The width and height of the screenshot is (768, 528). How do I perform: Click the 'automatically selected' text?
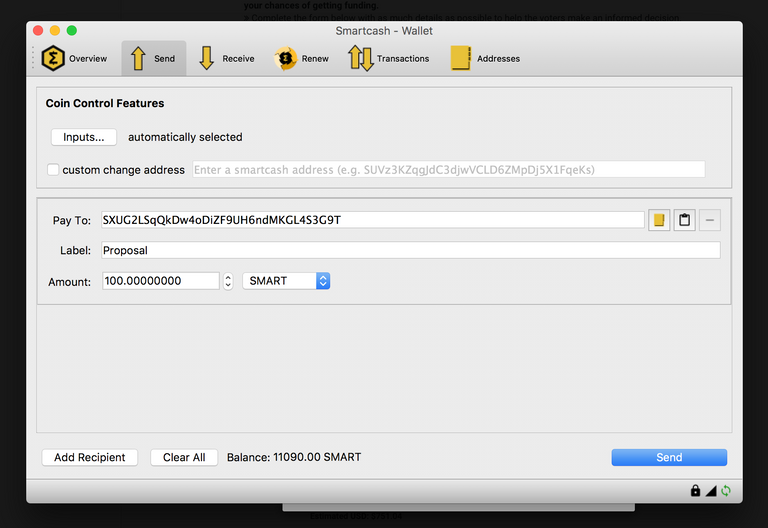pyautogui.click(x=185, y=137)
